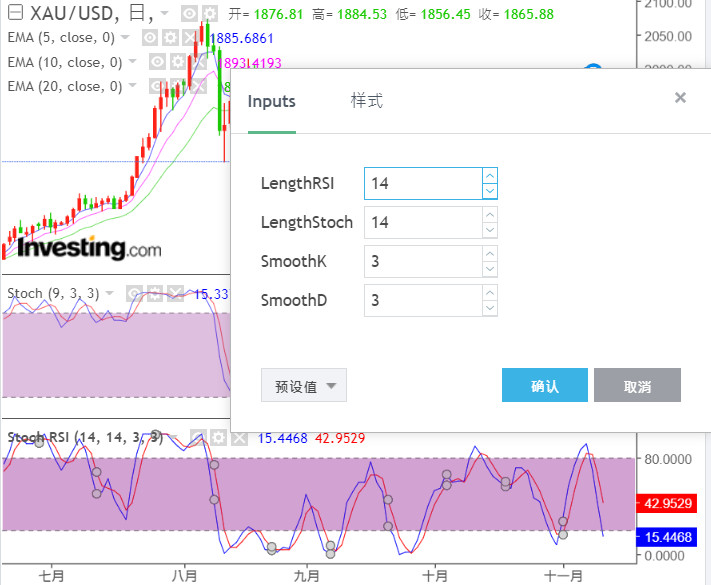Click the 八月 time axis label
Viewport: 711px width, 585px height.
point(185,576)
